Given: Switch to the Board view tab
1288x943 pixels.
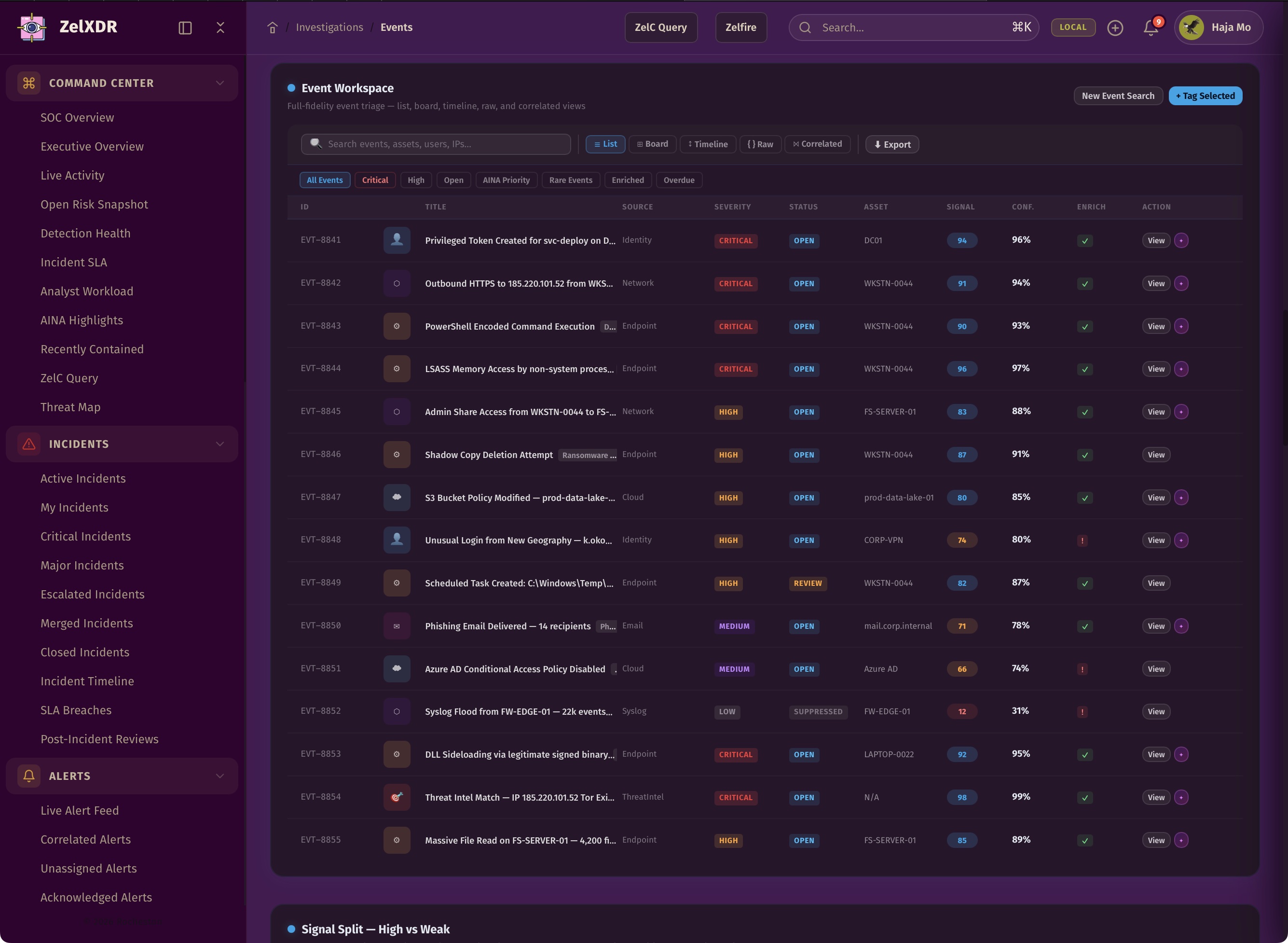Looking at the screenshot, I should click(652, 144).
